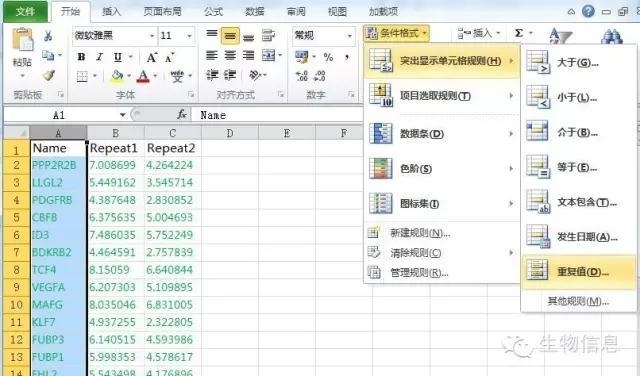
Task: Toggle Italic formatting
Action: pyautogui.click(x=99, y=57)
